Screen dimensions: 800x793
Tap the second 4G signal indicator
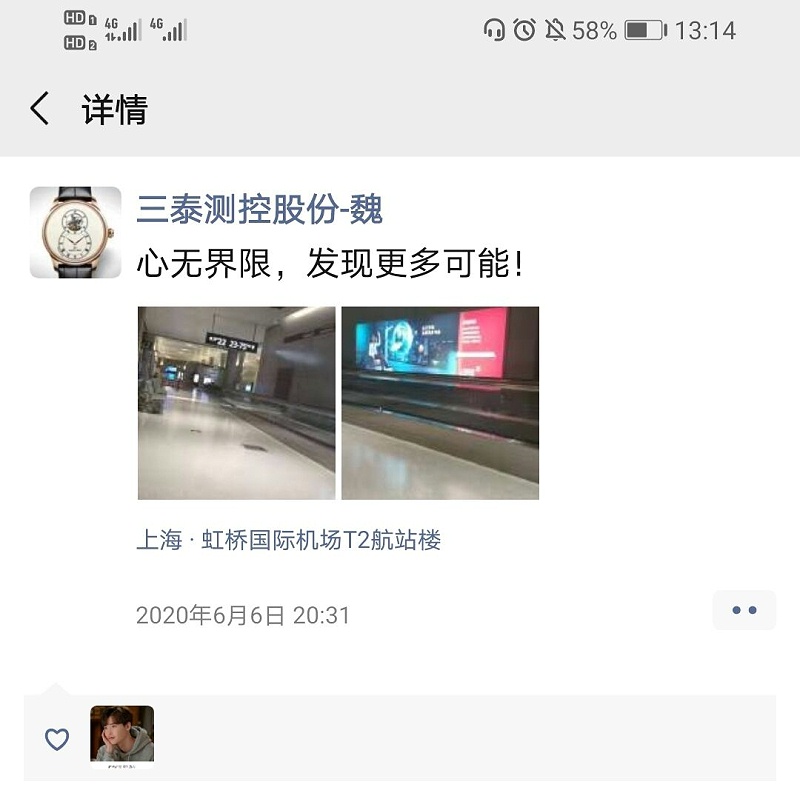tap(168, 30)
